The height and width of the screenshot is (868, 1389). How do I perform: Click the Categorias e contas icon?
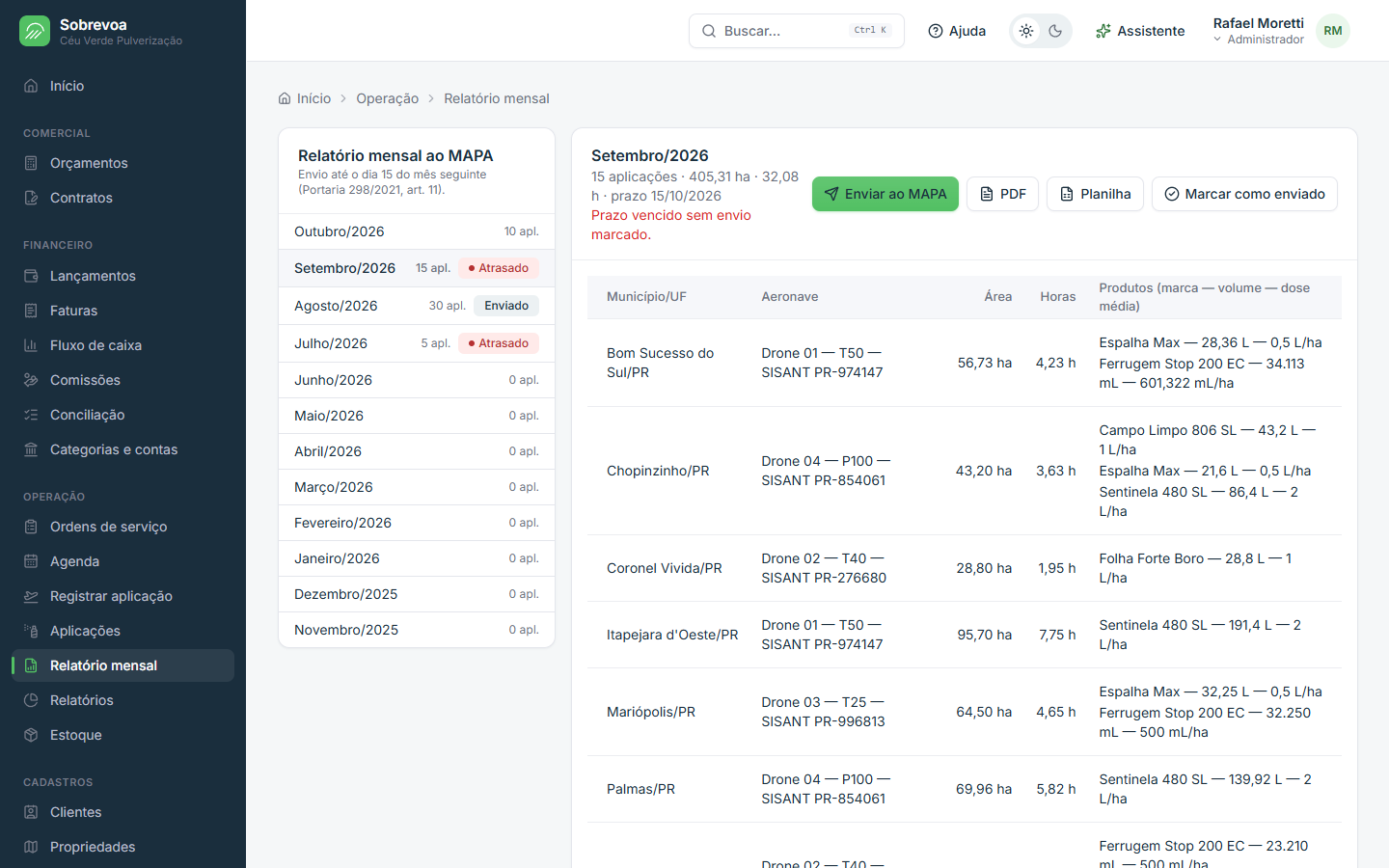click(x=31, y=449)
